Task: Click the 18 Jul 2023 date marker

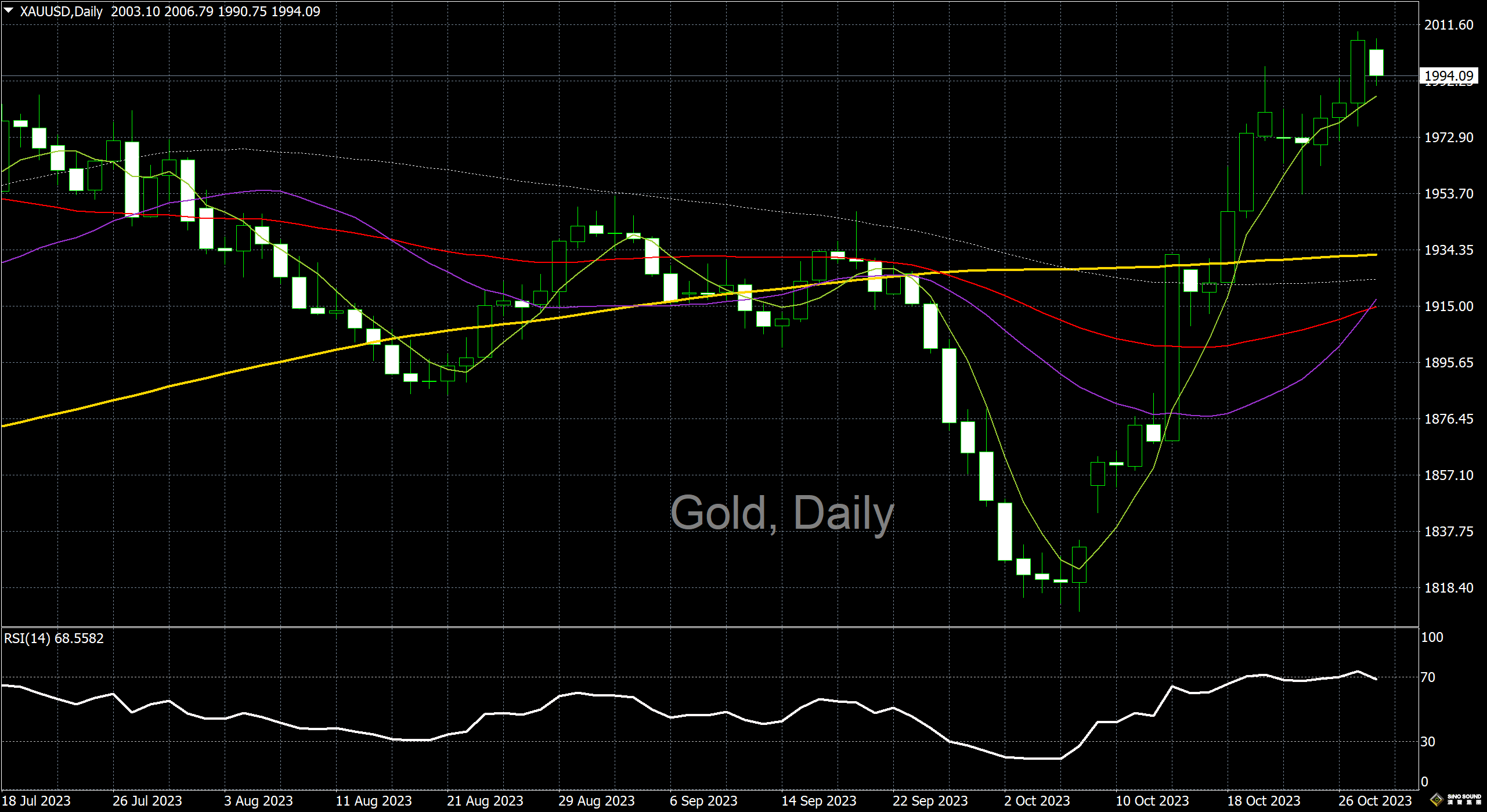Action: (x=36, y=801)
